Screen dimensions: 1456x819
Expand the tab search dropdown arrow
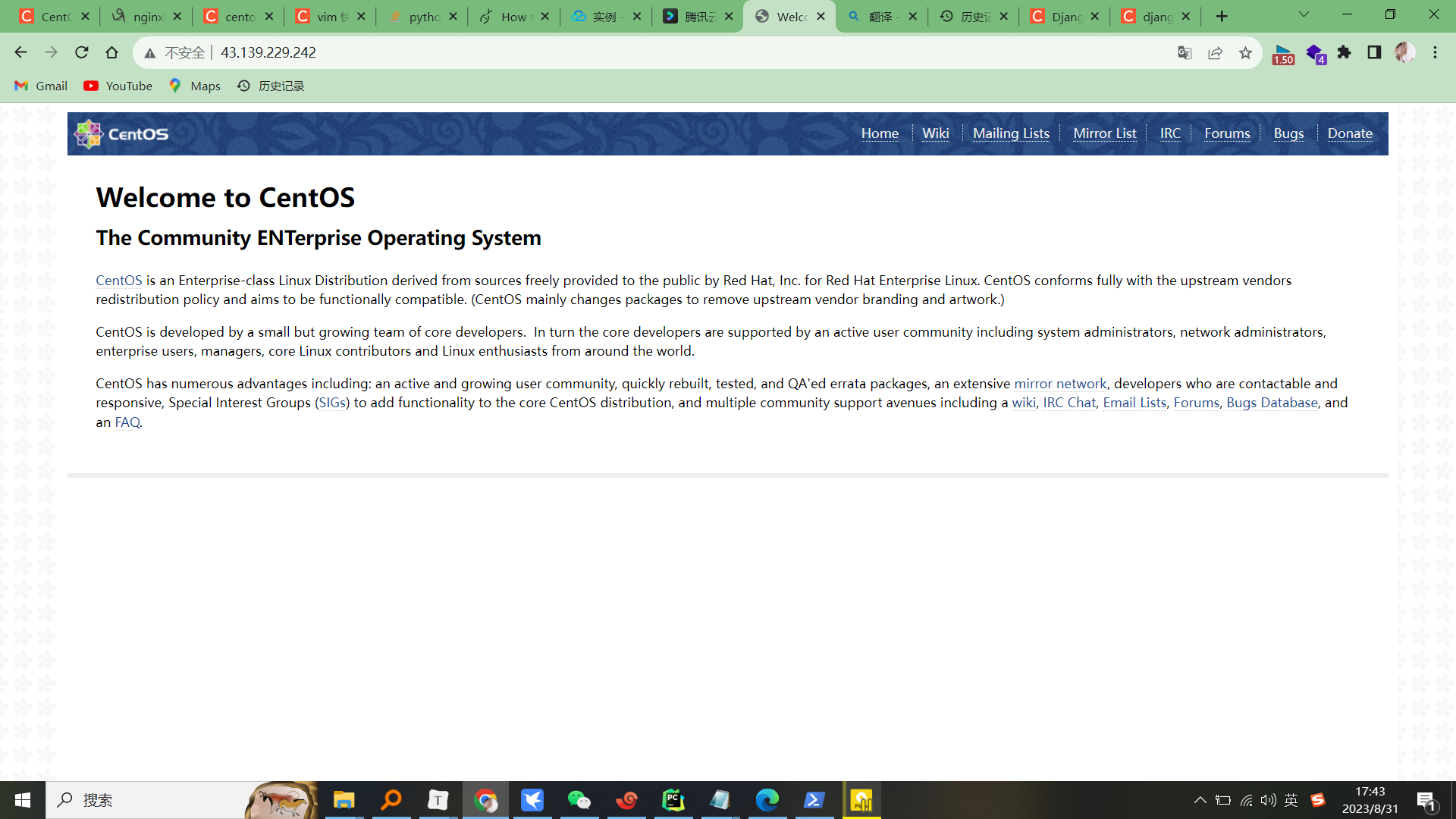point(1304,14)
